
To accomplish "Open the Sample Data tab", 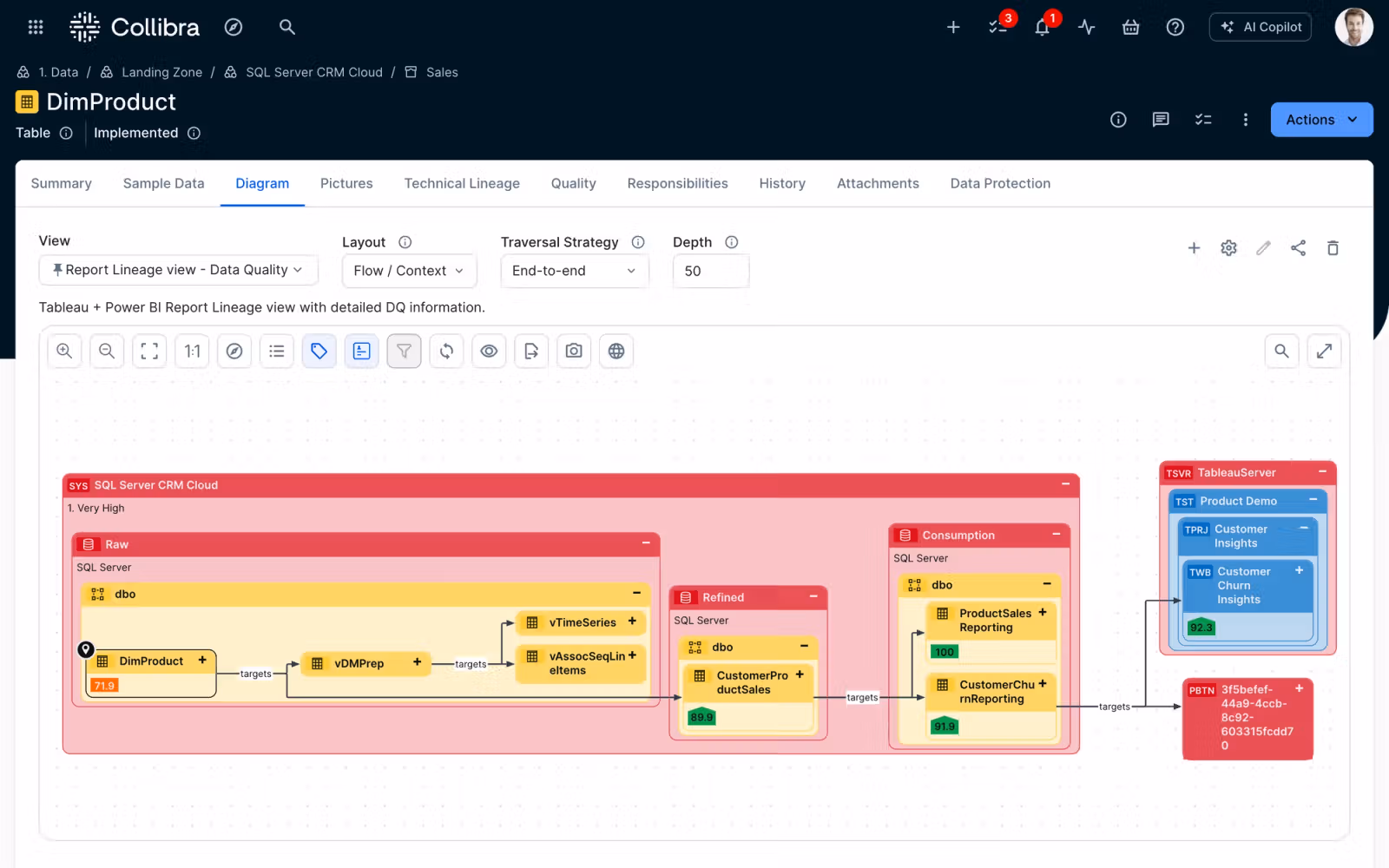I will (x=163, y=184).
